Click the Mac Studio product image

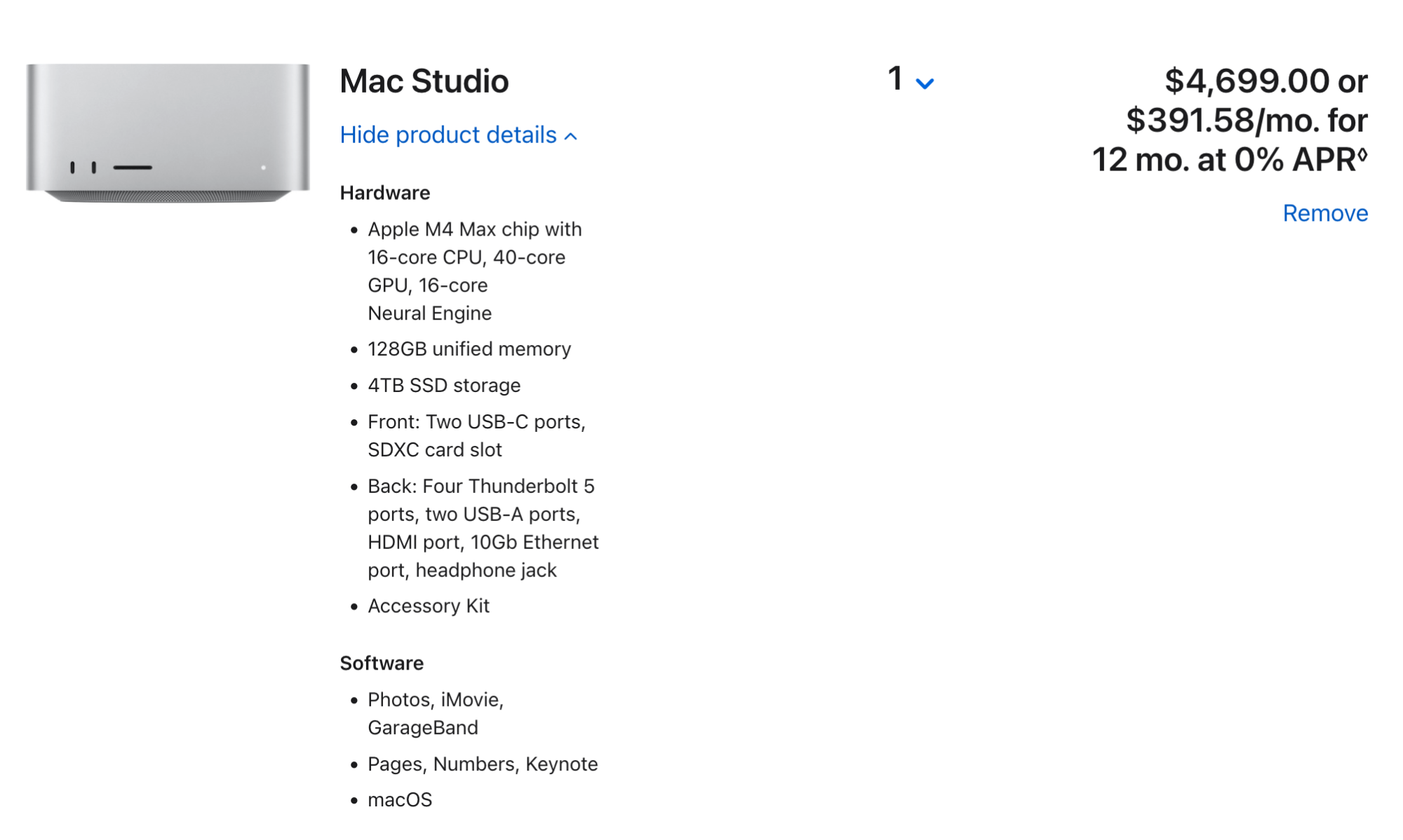168,133
